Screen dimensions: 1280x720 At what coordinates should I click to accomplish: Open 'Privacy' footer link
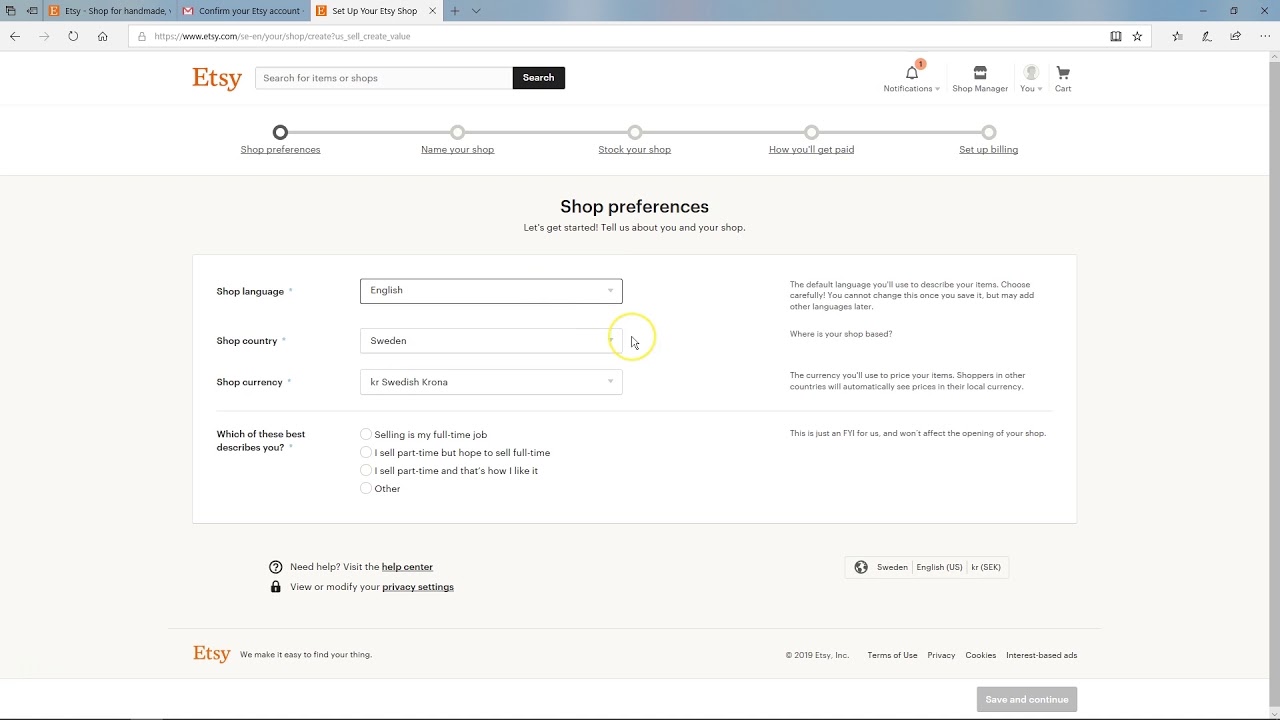(941, 655)
